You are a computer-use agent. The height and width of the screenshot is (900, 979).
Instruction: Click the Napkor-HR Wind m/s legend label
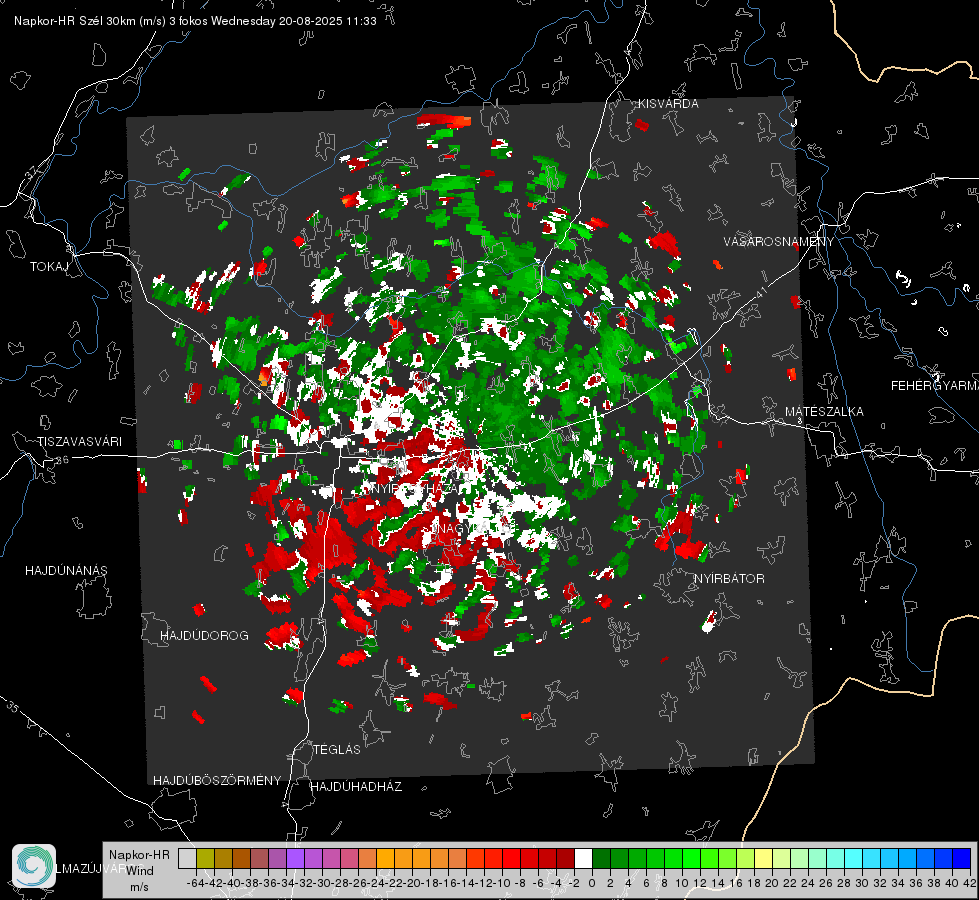point(139,871)
